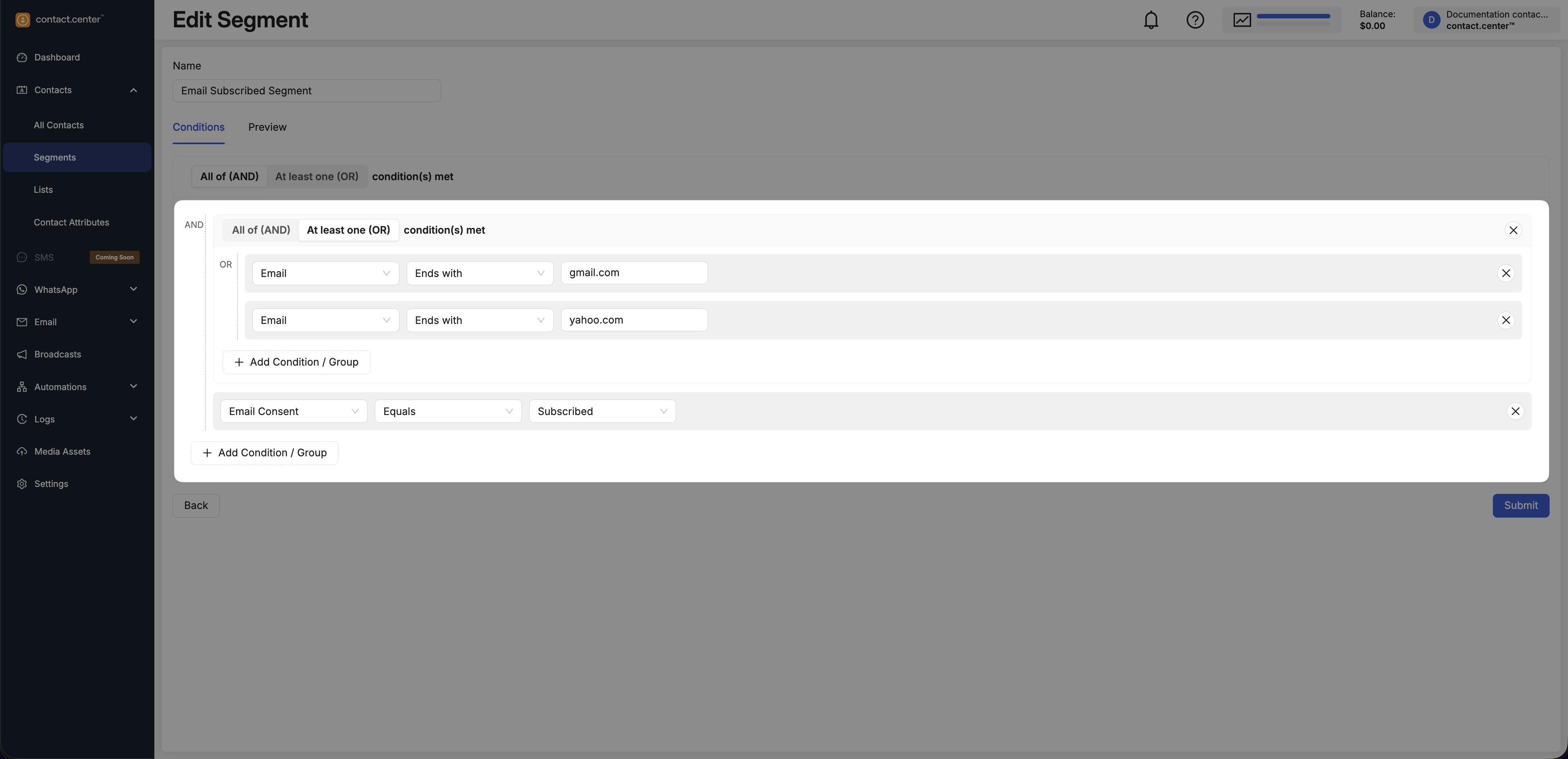Click the usage chart icon in header
Viewport: 1568px width, 759px height.
(1242, 20)
